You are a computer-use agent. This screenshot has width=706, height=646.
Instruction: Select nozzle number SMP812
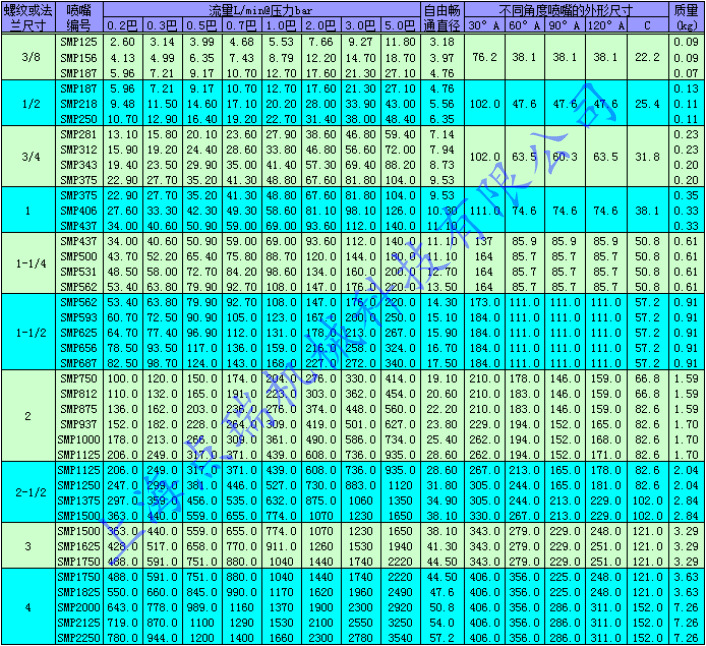(x=79, y=394)
